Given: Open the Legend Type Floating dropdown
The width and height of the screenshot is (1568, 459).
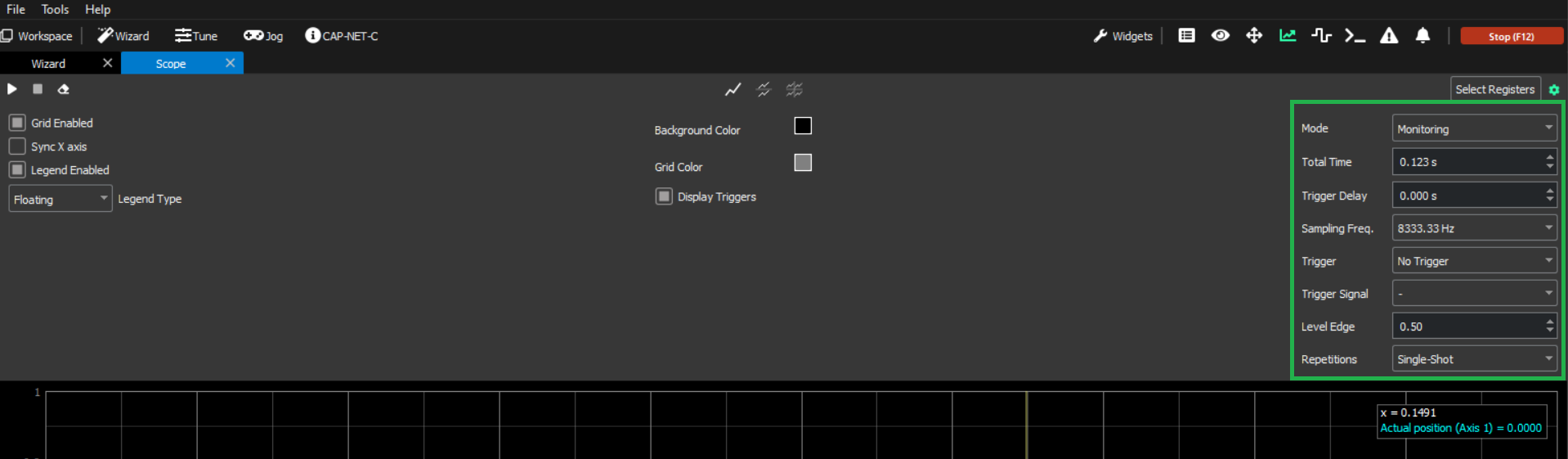Looking at the screenshot, I should point(60,199).
